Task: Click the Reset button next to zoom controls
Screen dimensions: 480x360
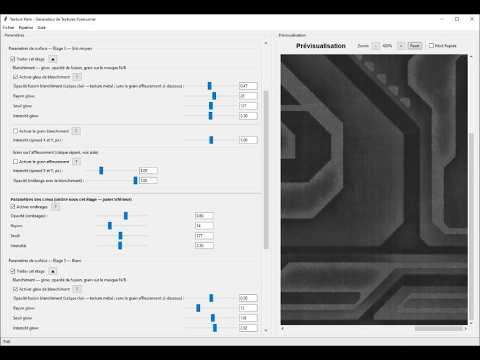Action: pyautogui.click(x=415, y=46)
